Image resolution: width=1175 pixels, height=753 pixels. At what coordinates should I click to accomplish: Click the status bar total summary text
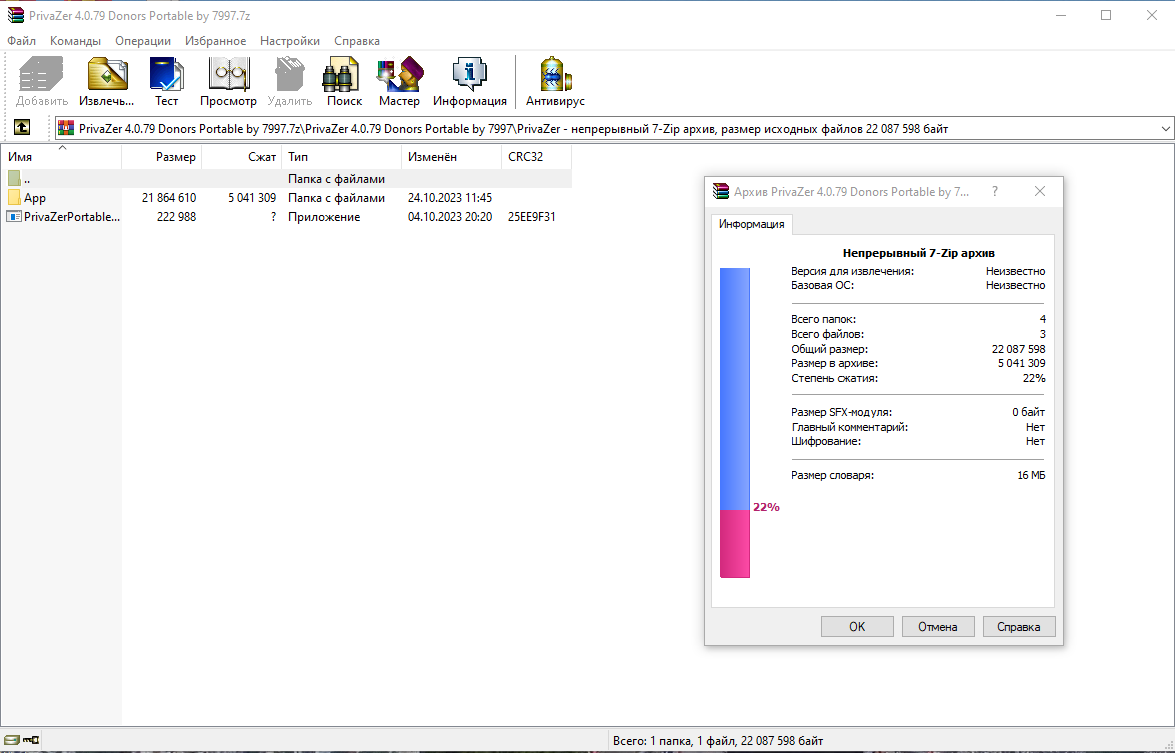point(718,741)
